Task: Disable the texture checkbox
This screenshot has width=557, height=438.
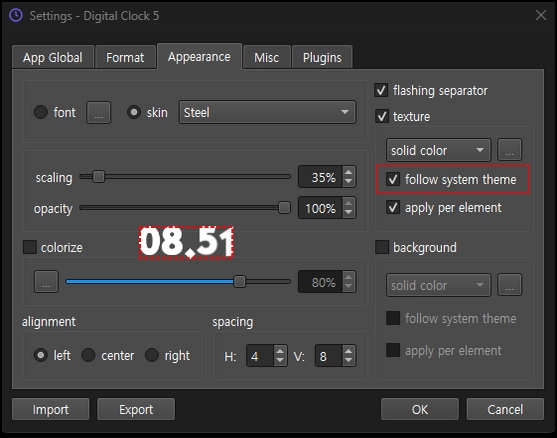Action: (382, 116)
